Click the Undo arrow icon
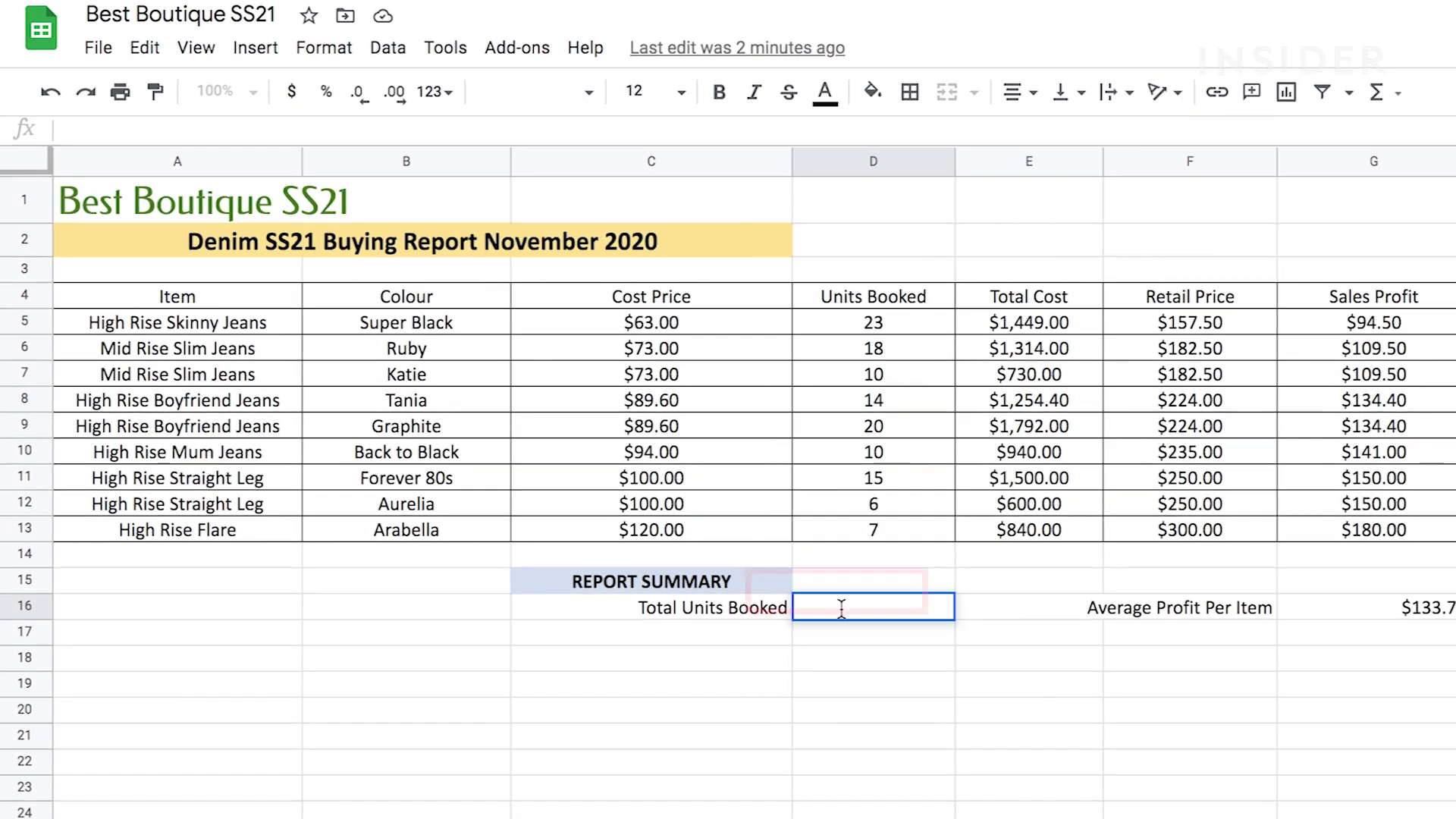Image resolution: width=1456 pixels, height=819 pixels. click(x=50, y=92)
